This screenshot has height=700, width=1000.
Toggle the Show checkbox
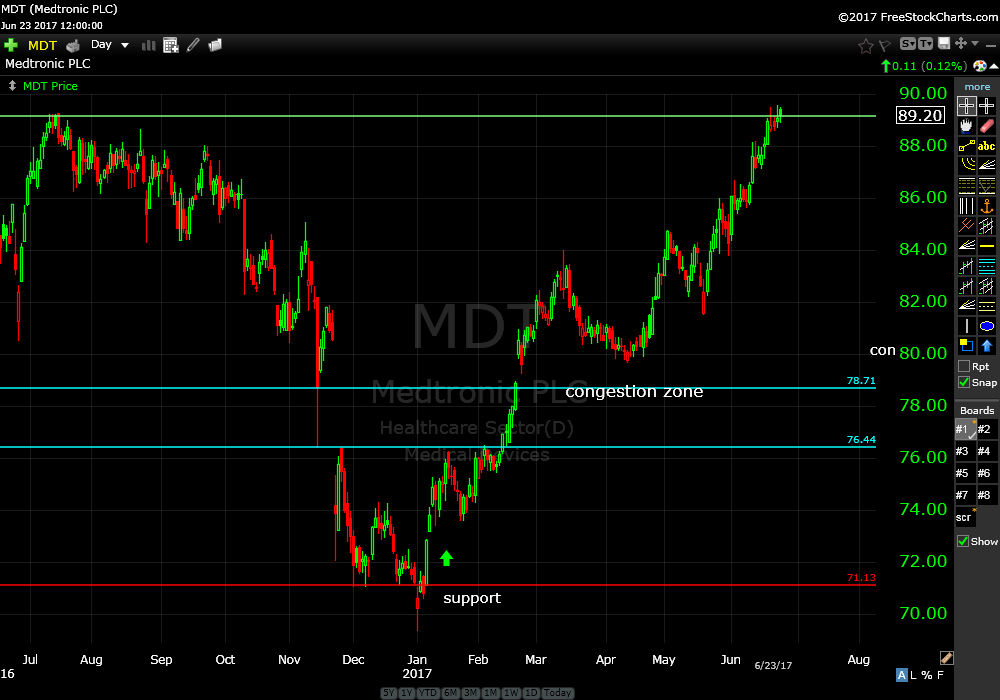964,541
